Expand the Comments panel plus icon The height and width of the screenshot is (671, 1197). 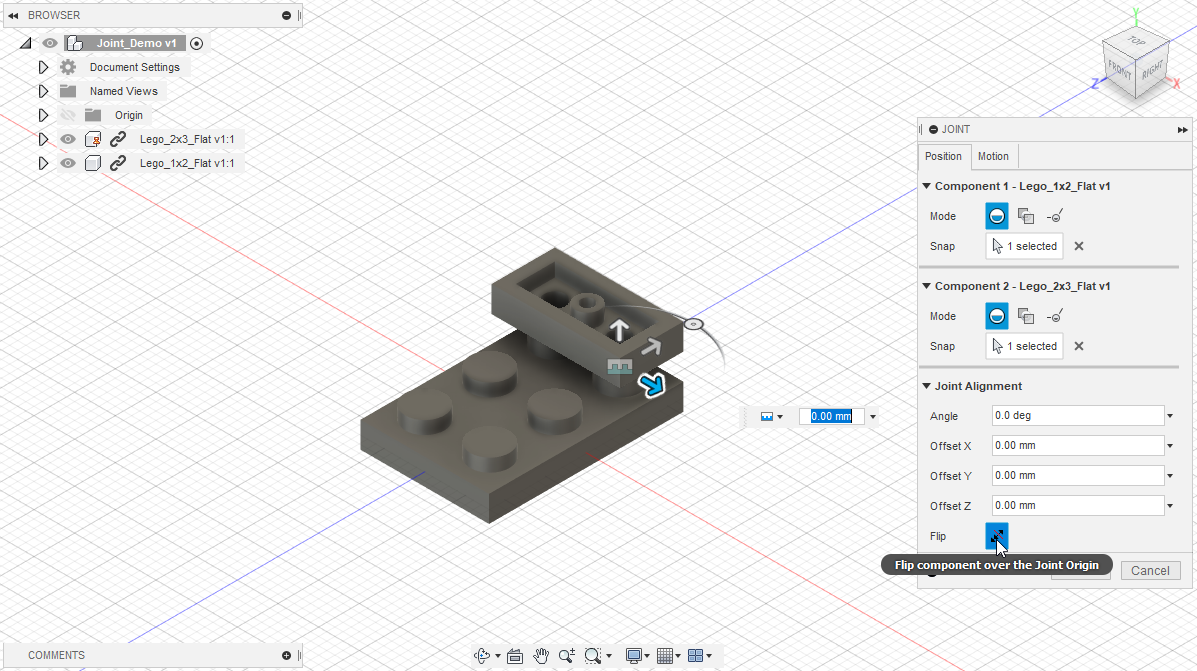point(286,655)
